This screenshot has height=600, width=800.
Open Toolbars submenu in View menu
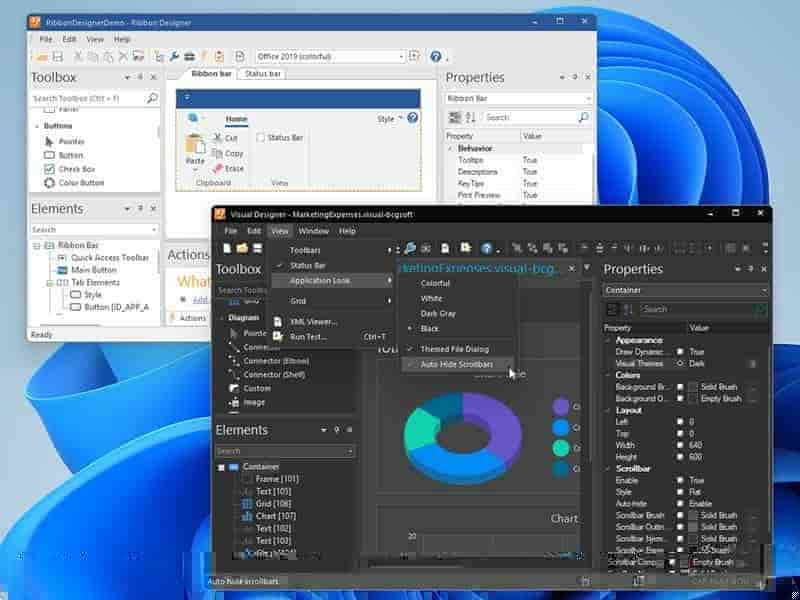click(x=332, y=250)
